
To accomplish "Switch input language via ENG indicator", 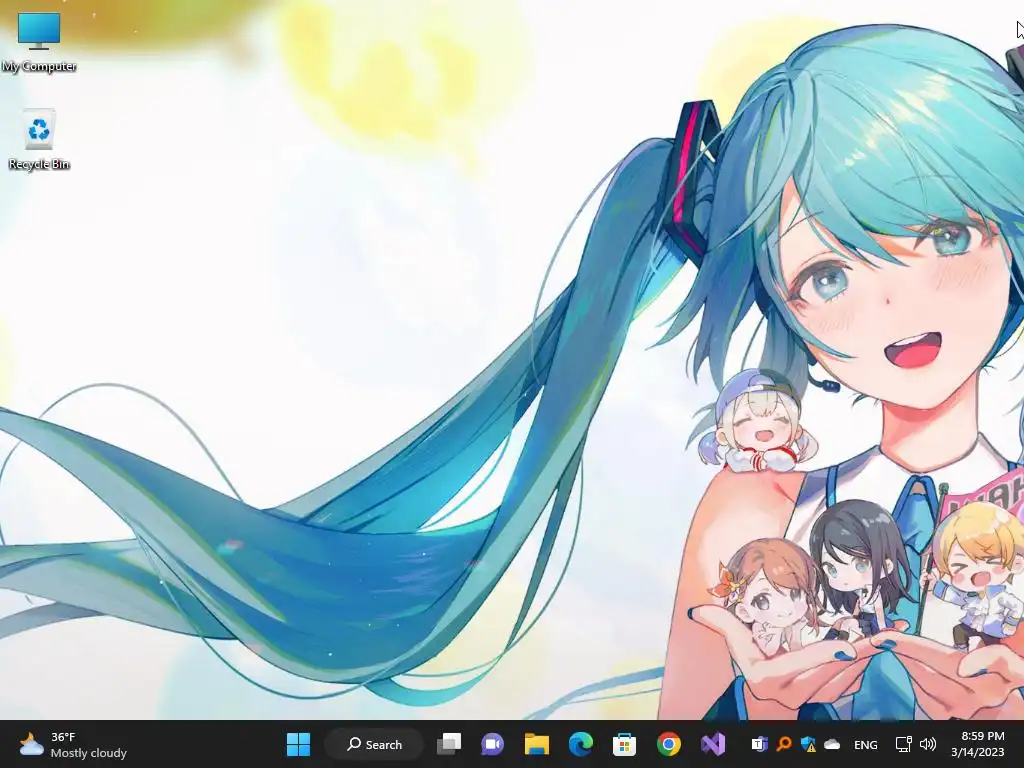I will (865, 744).
